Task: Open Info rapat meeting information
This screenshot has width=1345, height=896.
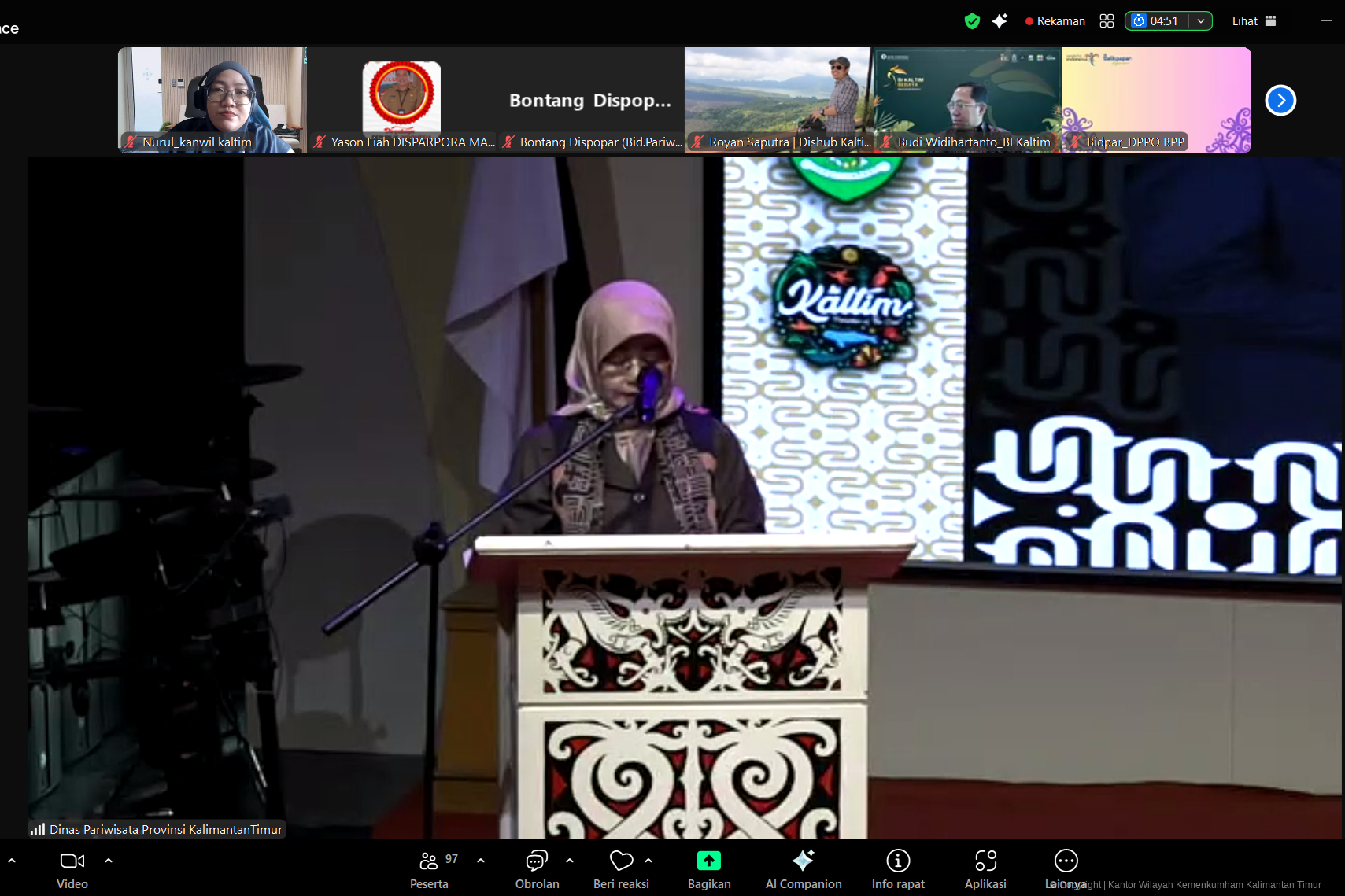Action: click(x=898, y=869)
